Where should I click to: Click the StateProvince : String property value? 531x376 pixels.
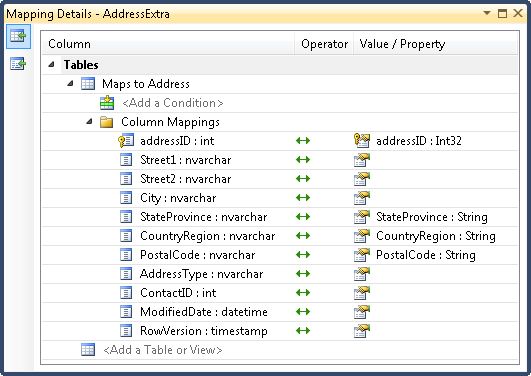(432, 217)
